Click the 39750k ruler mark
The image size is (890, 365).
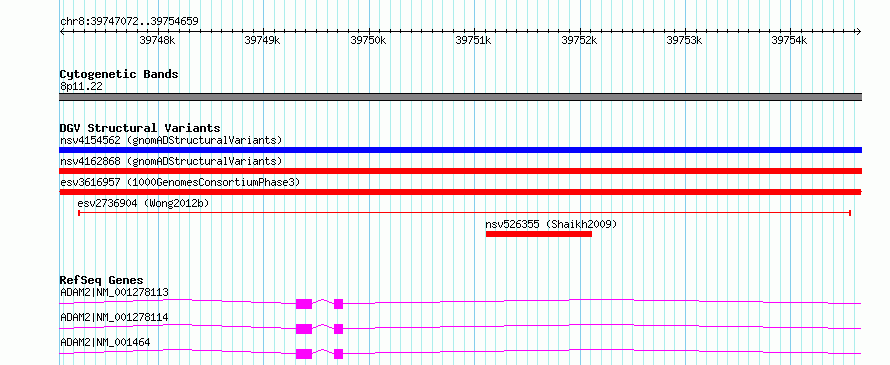(368, 40)
